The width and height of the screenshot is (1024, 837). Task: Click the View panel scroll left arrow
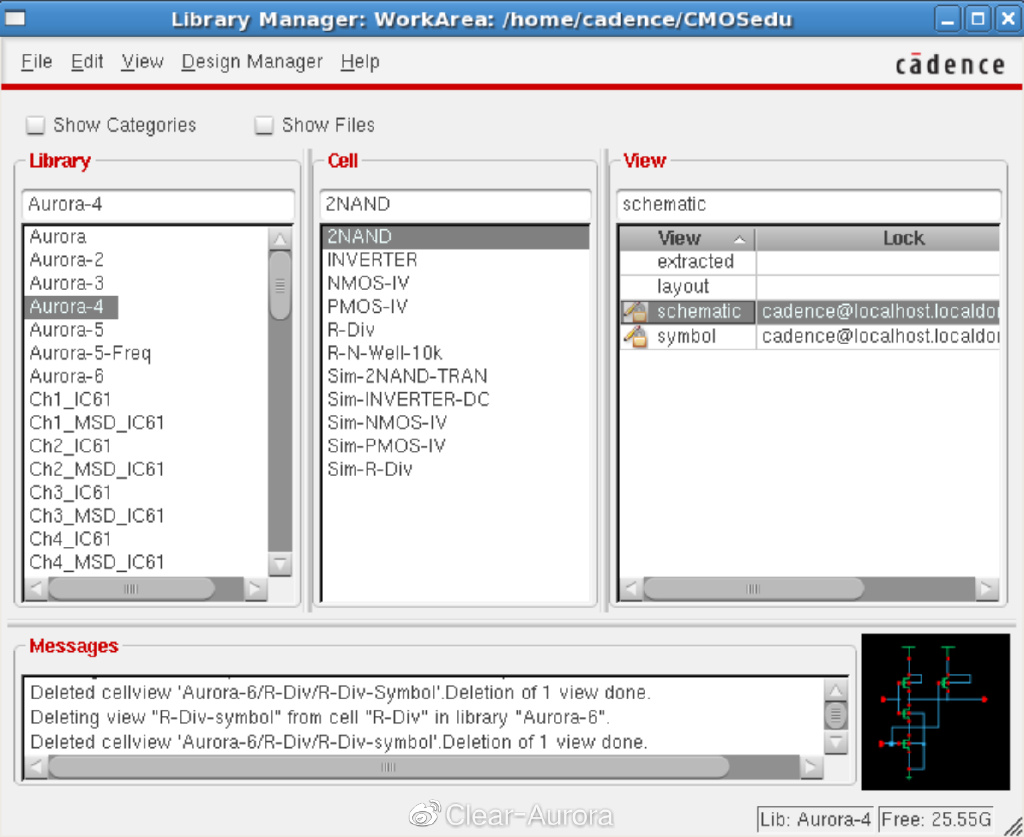pyautogui.click(x=631, y=589)
